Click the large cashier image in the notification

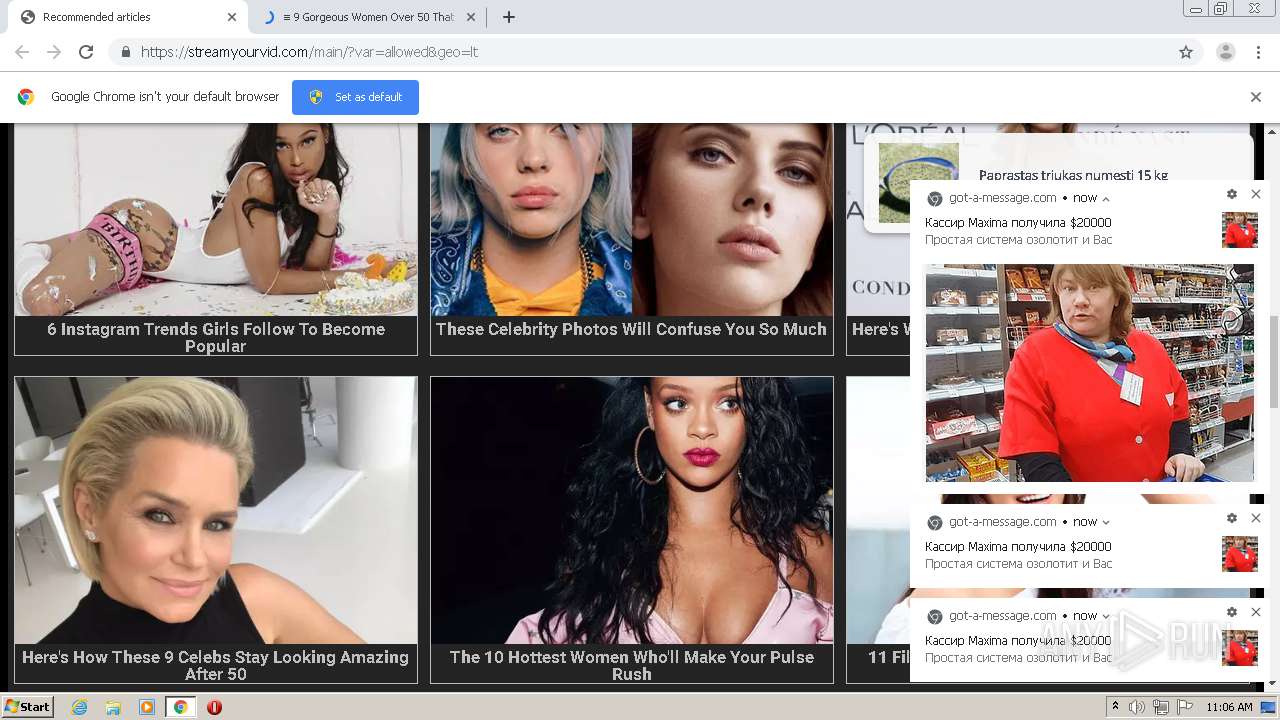coord(1089,373)
